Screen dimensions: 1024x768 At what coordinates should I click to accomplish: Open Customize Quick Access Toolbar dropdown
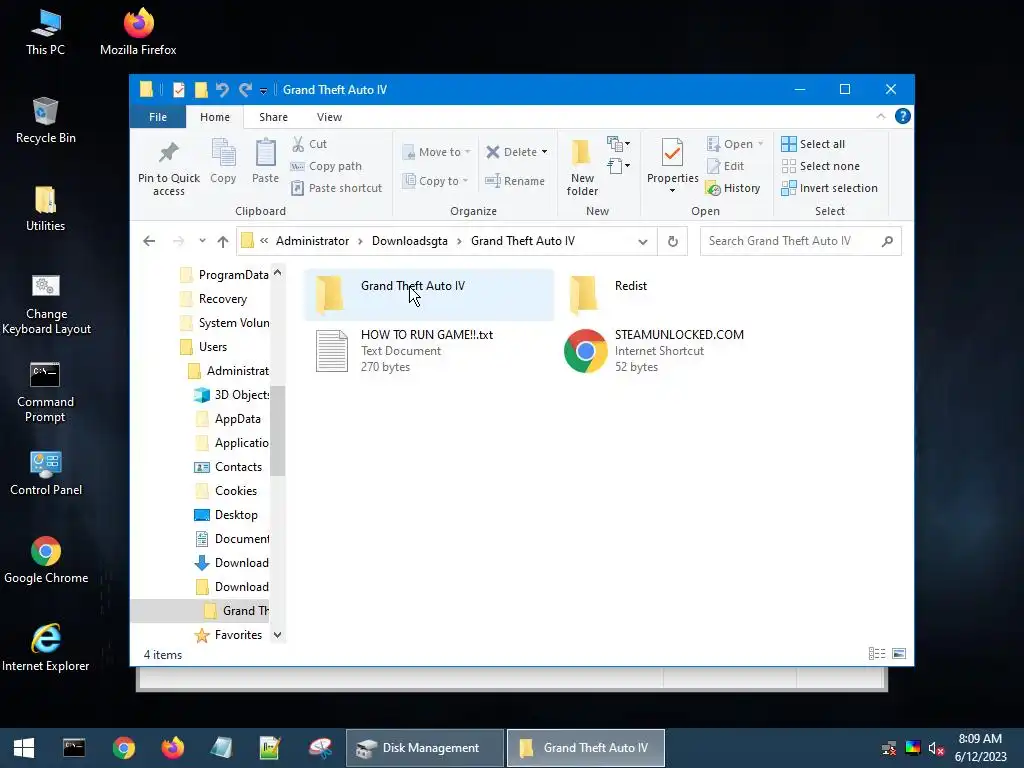pyautogui.click(x=263, y=91)
